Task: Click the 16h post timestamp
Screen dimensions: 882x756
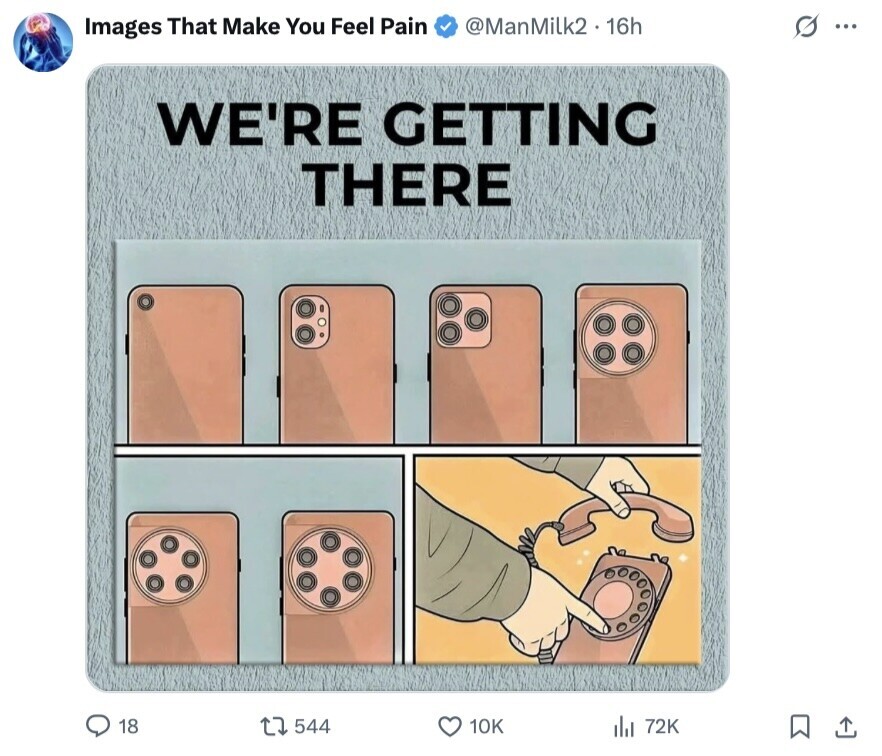Action: coord(624,27)
